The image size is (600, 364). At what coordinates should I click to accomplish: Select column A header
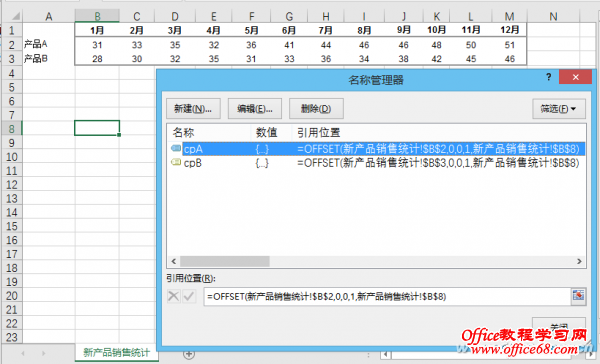(x=49, y=16)
